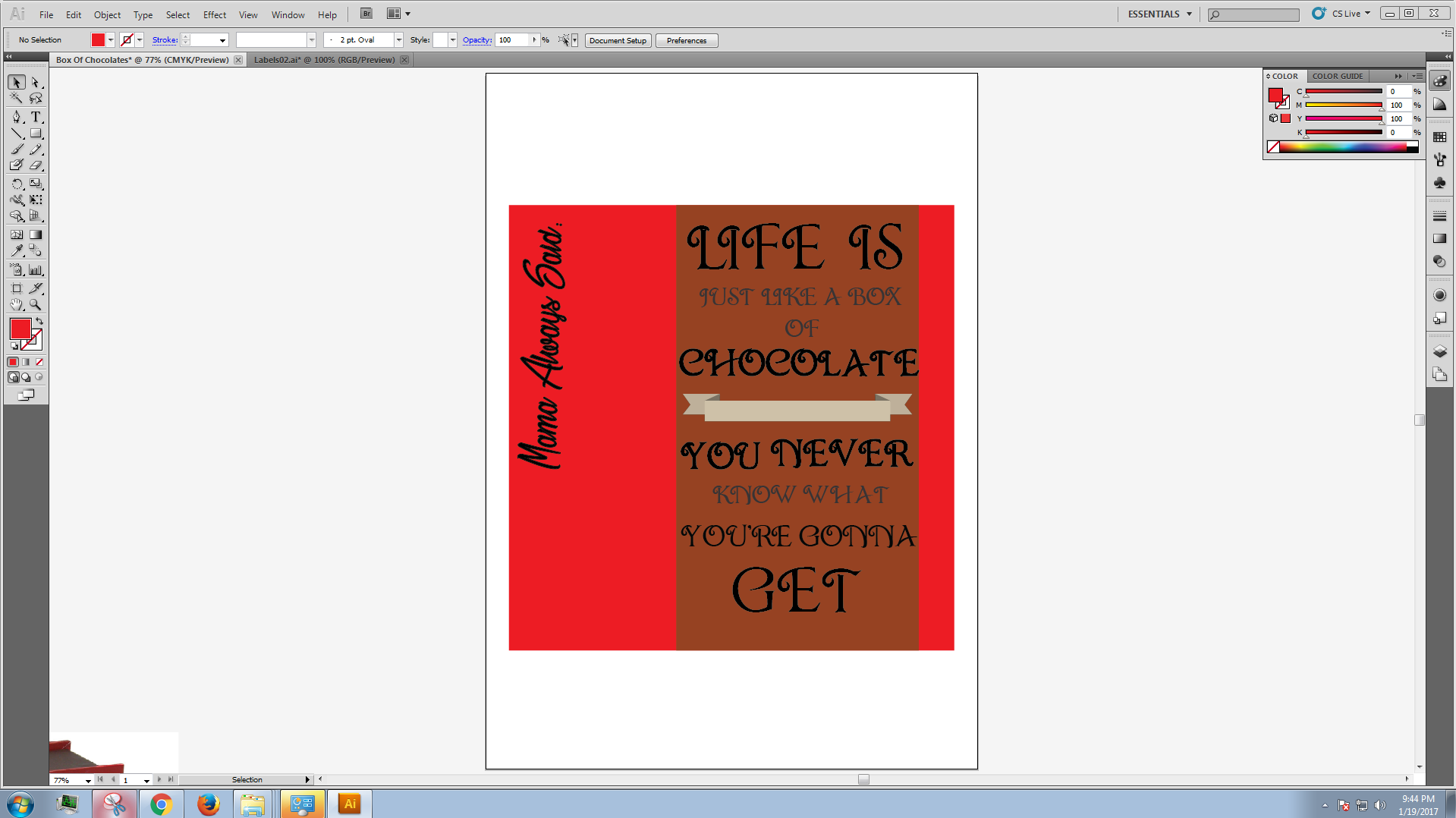Screen dimensions: 1456x818
Task: Switch to the Labels02.ai document tab
Action: click(x=324, y=60)
